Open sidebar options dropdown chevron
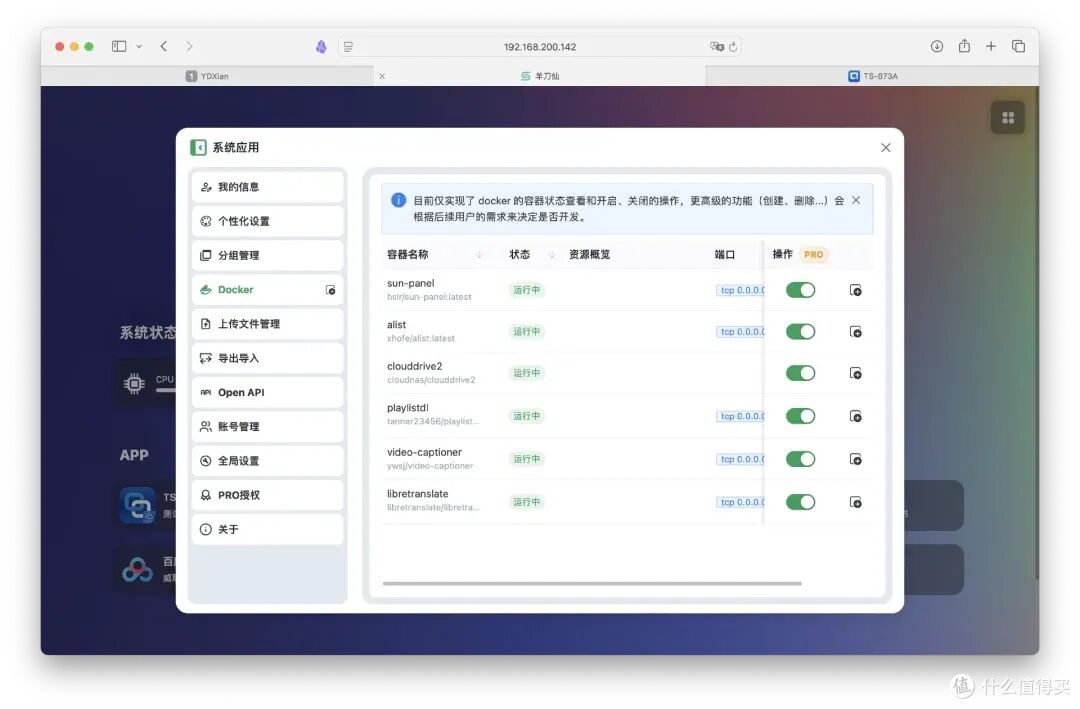The image size is (1080, 709). click(x=139, y=46)
